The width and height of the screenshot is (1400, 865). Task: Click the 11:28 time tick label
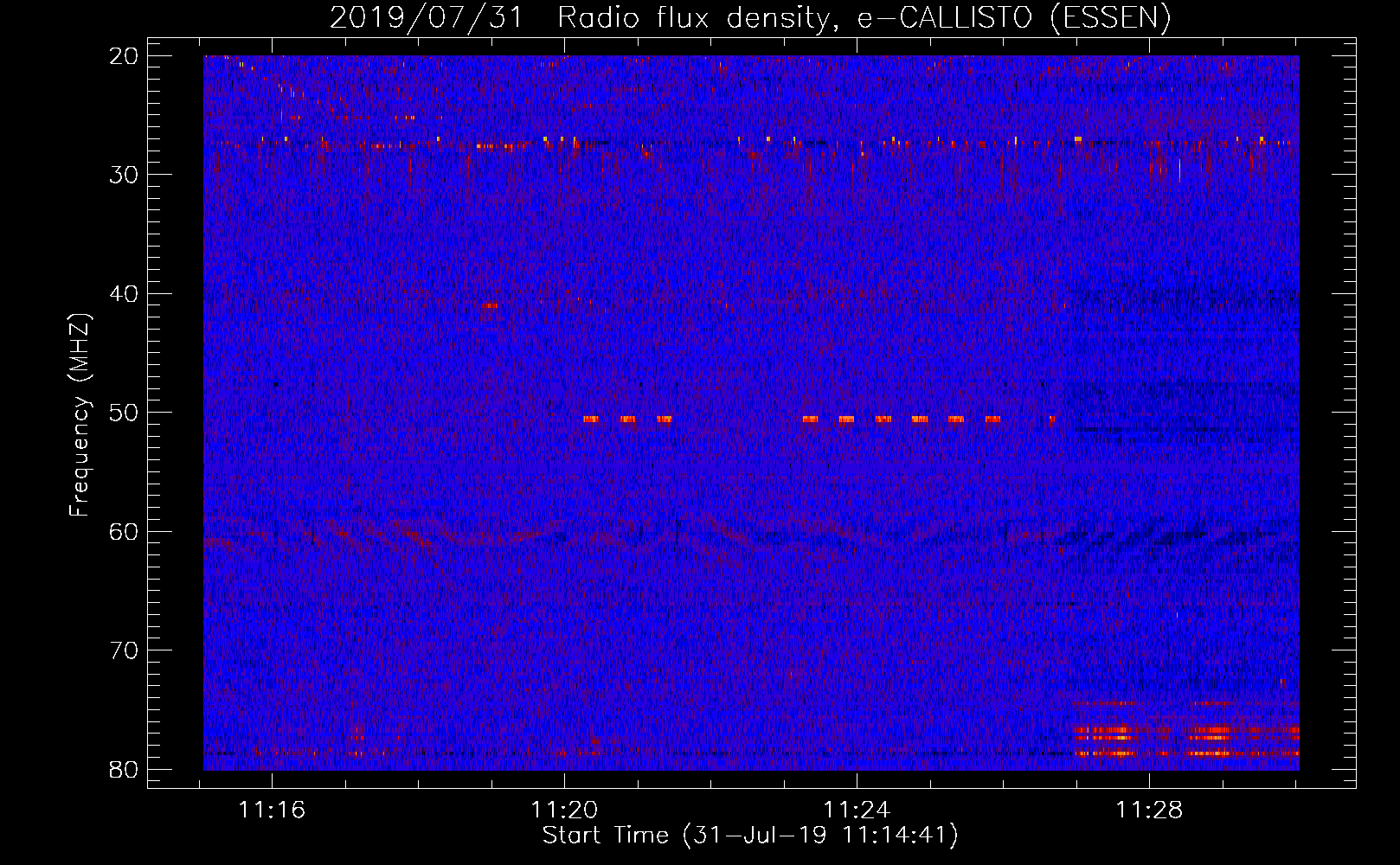click(1149, 811)
